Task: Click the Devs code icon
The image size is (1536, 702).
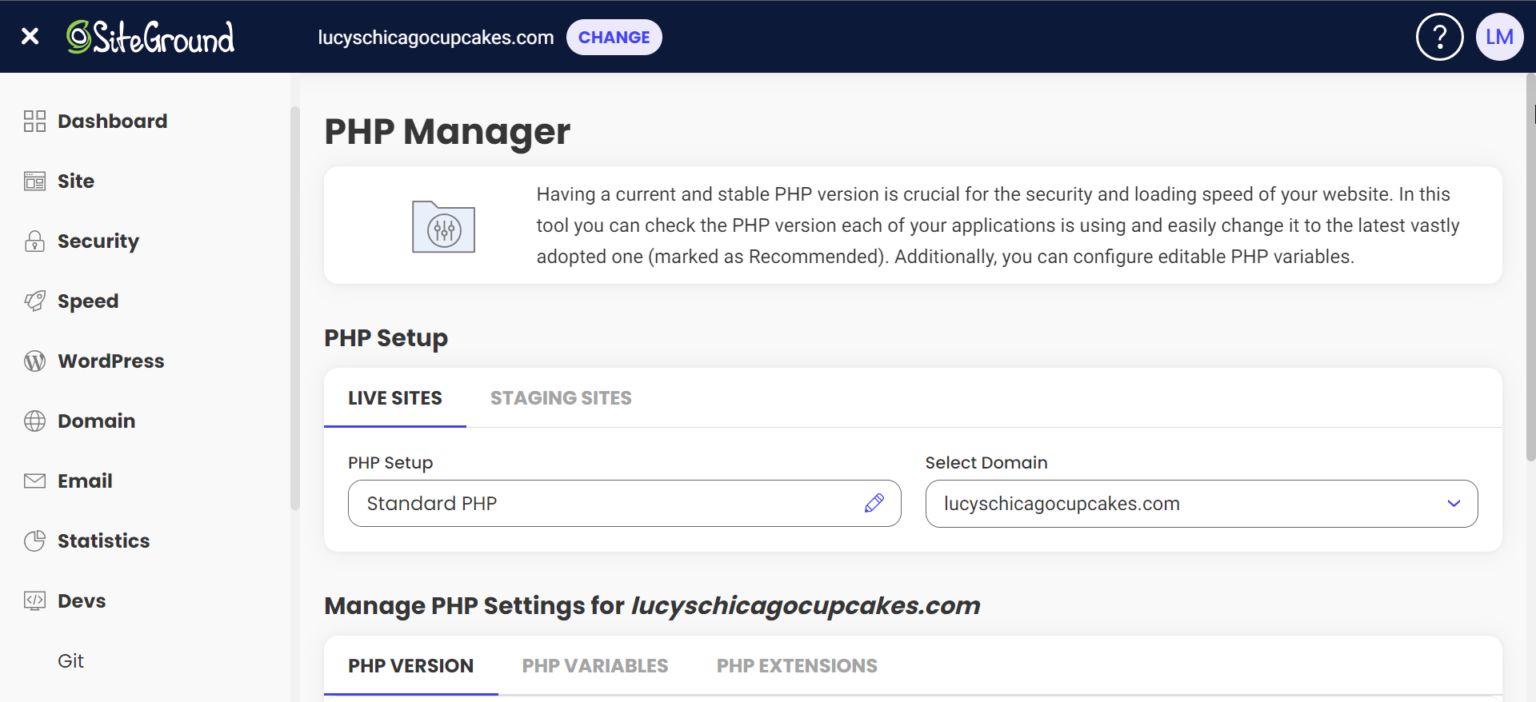Action: [x=35, y=601]
